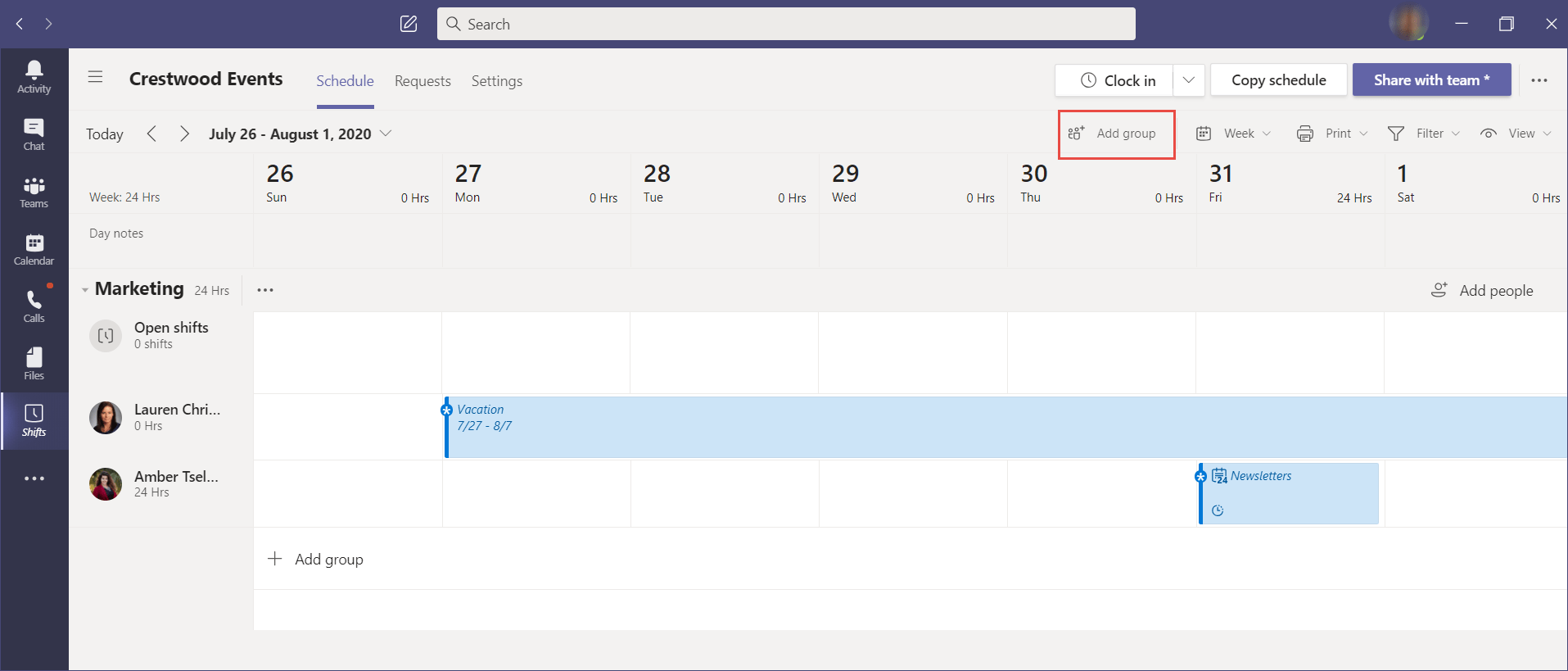Click Week: 24 Hrs summary
The image size is (1568, 671).
coord(124,197)
